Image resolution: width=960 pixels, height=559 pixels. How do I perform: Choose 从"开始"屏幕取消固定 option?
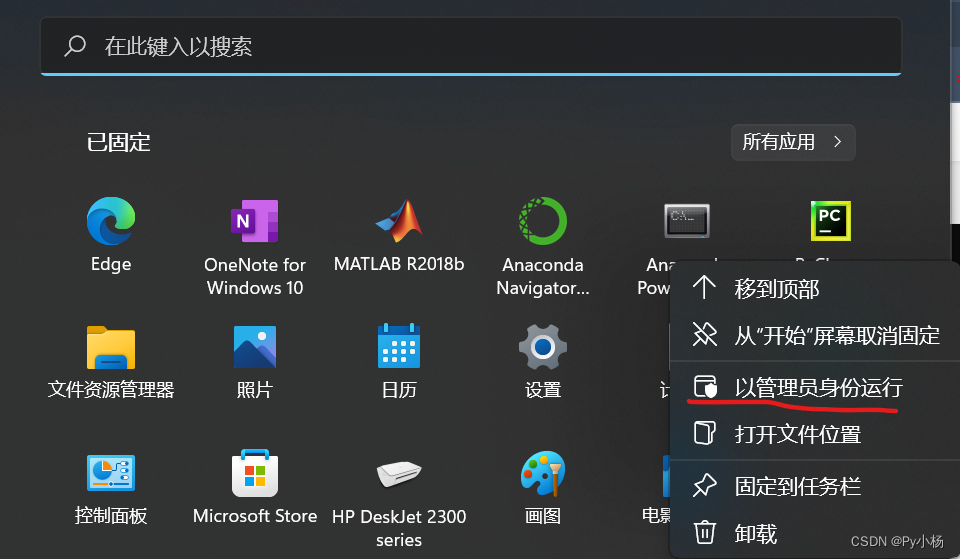point(816,336)
